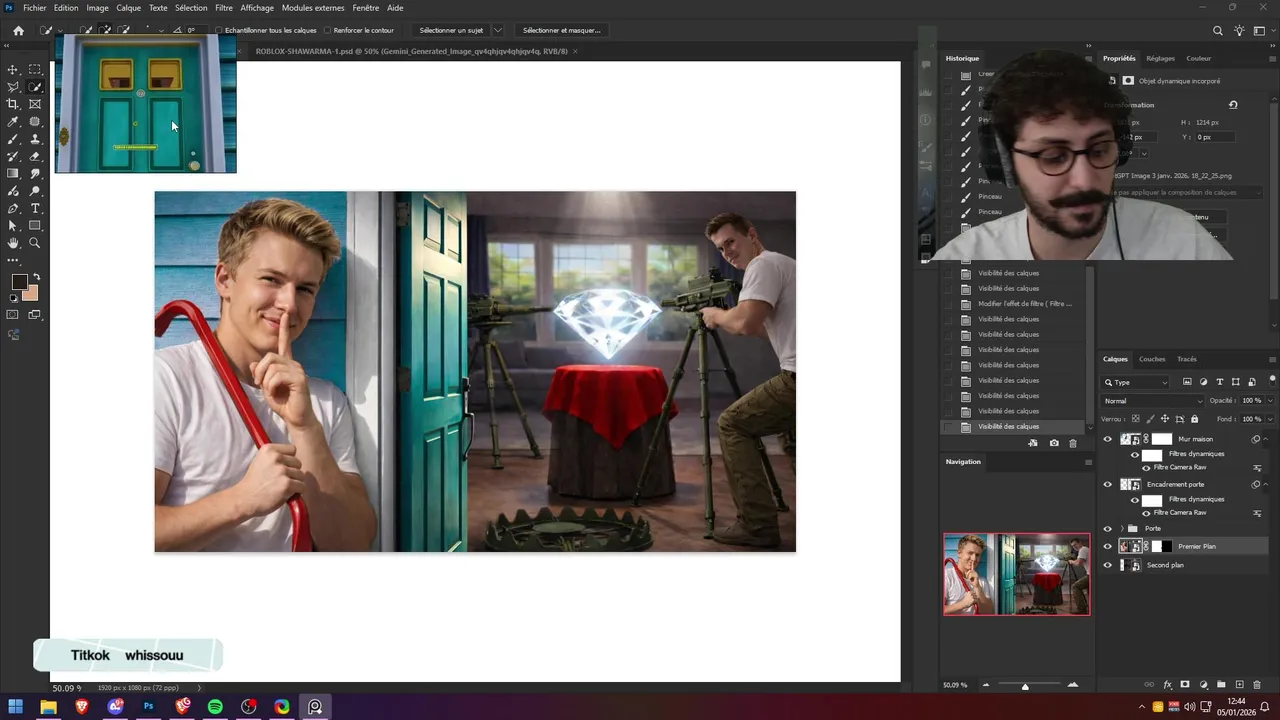The image size is (1280, 720).
Task: Select the Hand tool
Action: coord(13,243)
